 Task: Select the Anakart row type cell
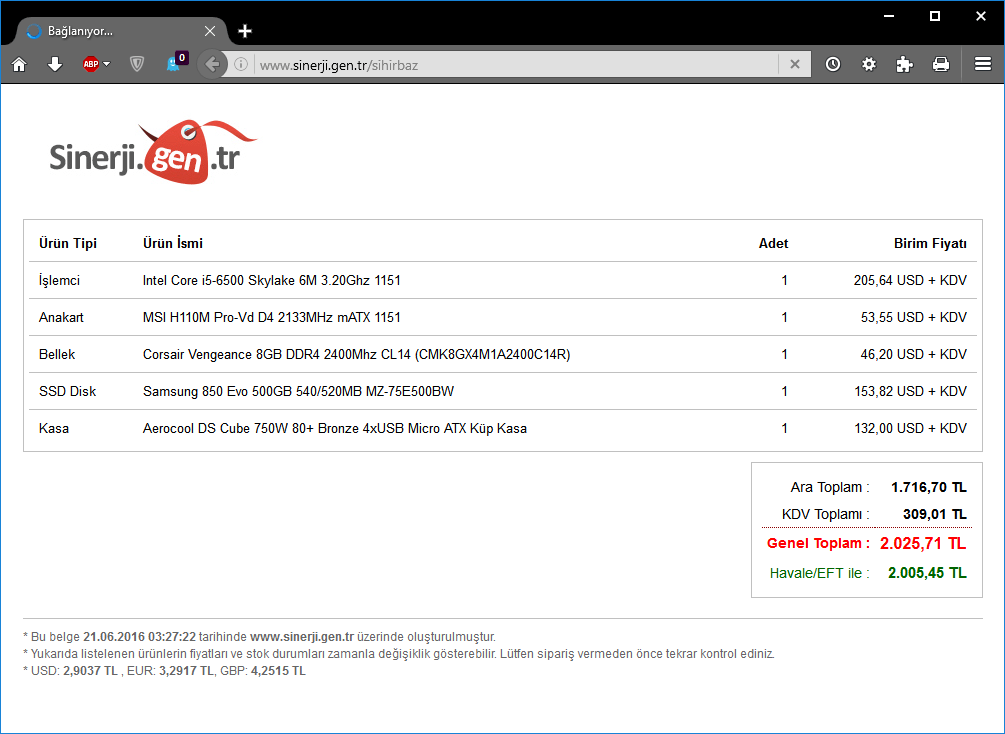coord(61,317)
